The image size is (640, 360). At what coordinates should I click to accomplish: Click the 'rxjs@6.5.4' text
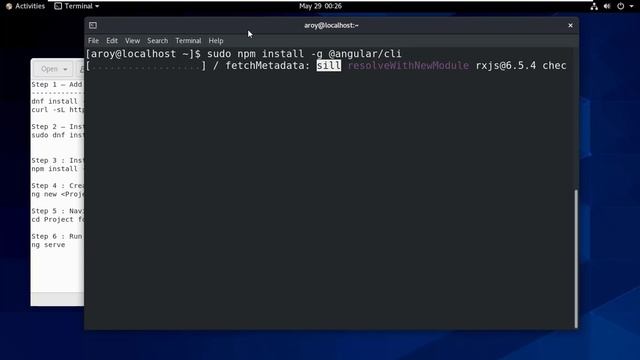(x=506, y=66)
